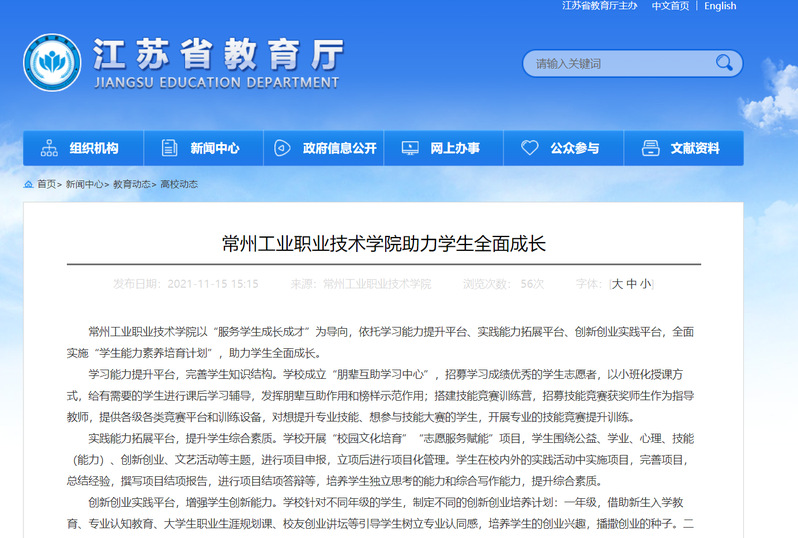The height and width of the screenshot is (538, 798).
Task: Open the 组织机构 navigation menu
Action: click(94, 148)
